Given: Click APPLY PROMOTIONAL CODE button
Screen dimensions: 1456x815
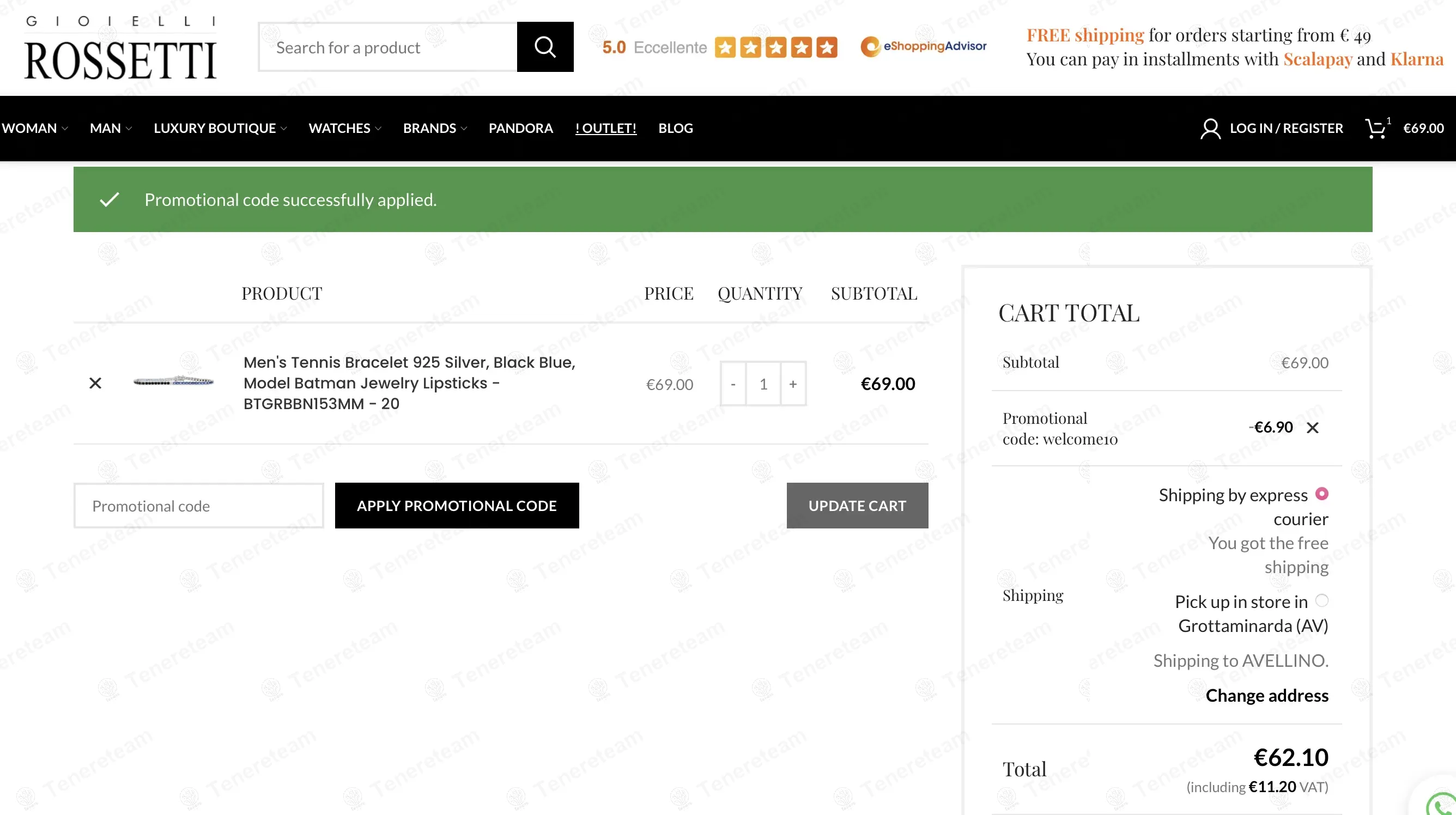Looking at the screenshot, I should (x=457, y=505).
